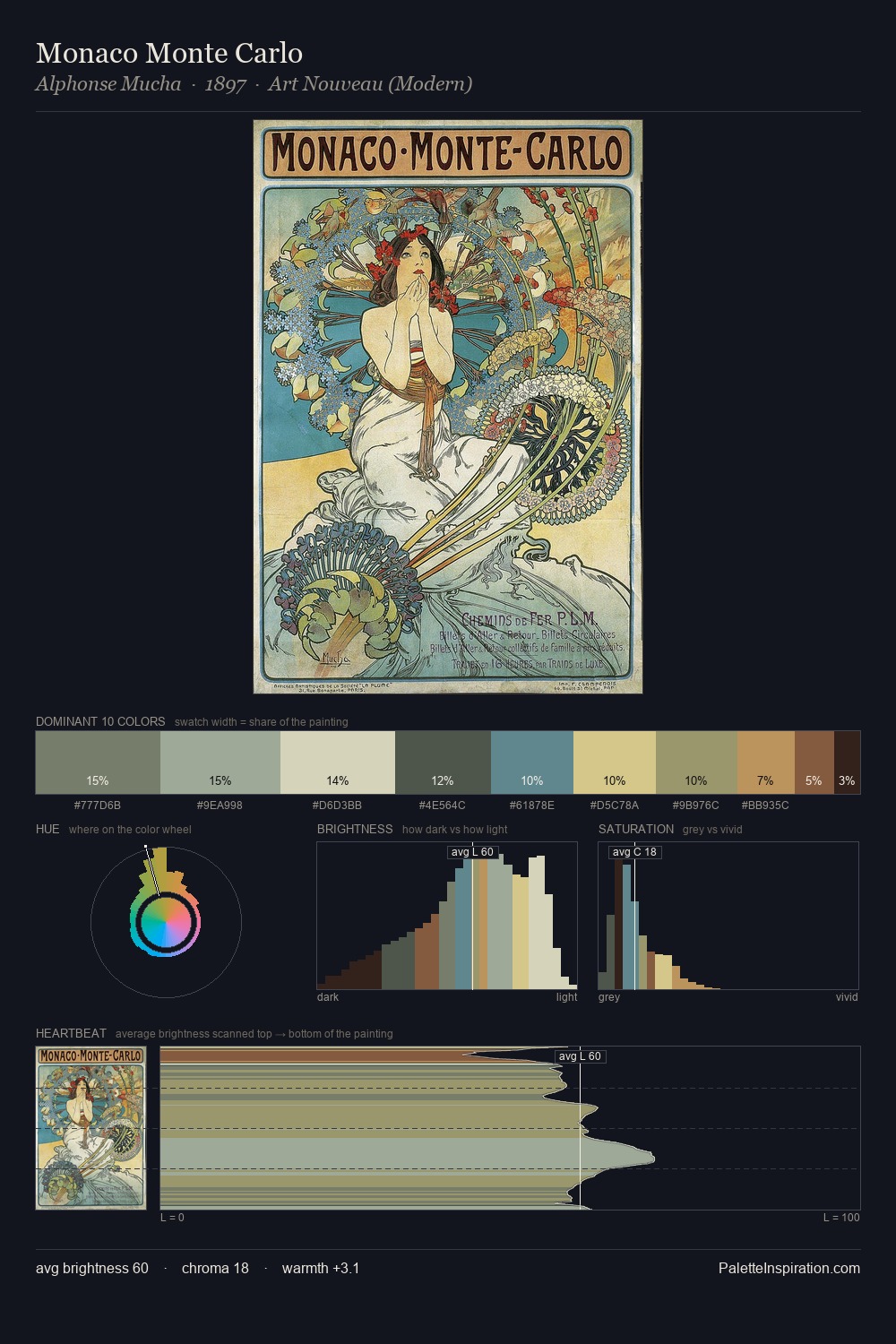
Task: Click the brown 5% swatch
Action: point(814,762)
